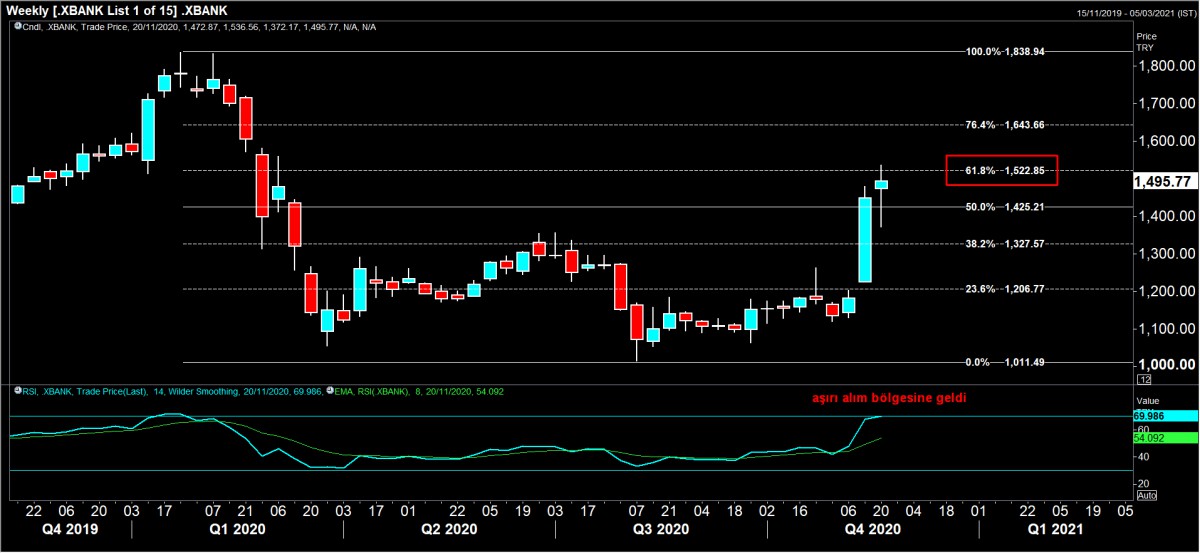
Task: Click the Price TRY axis header
Action: (x=1146, y=41)
